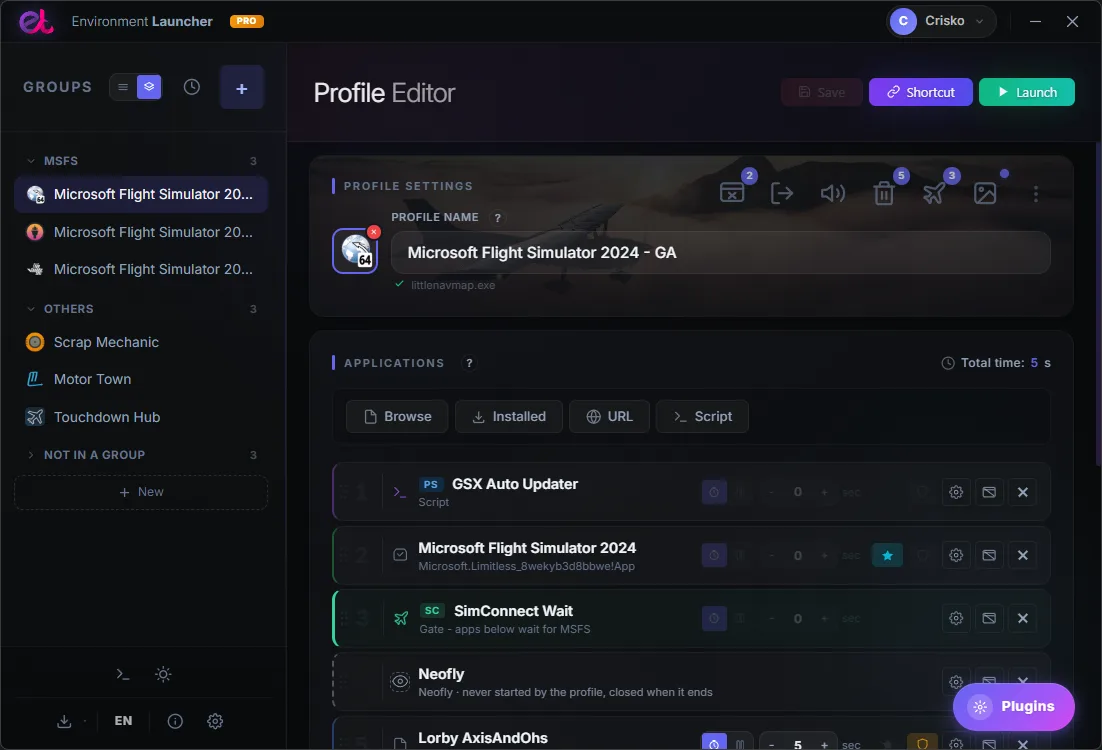Open the background image picture icon
This screenshot has width=1102, height=750.
(x=985, y=193)
